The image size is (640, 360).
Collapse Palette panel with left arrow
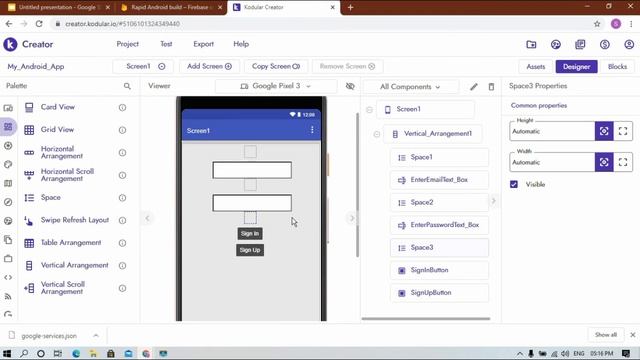147,218
